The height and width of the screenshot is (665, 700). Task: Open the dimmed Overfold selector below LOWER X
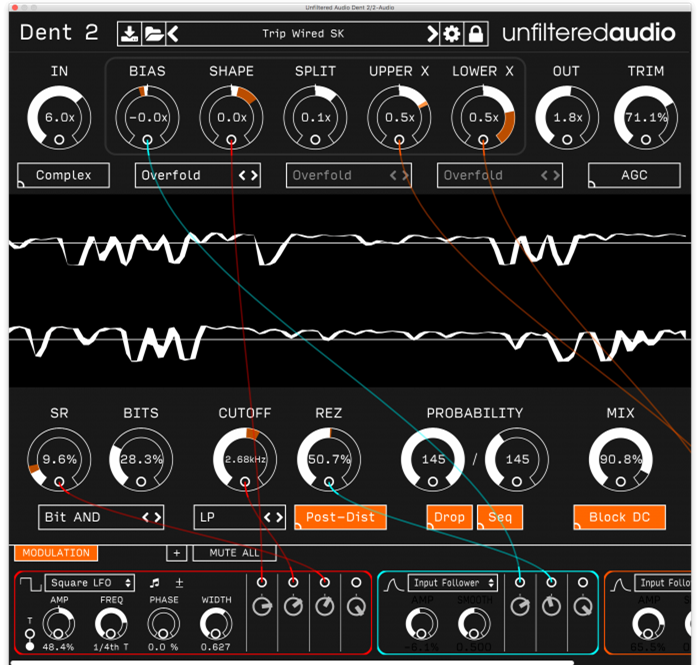[500, 175]
